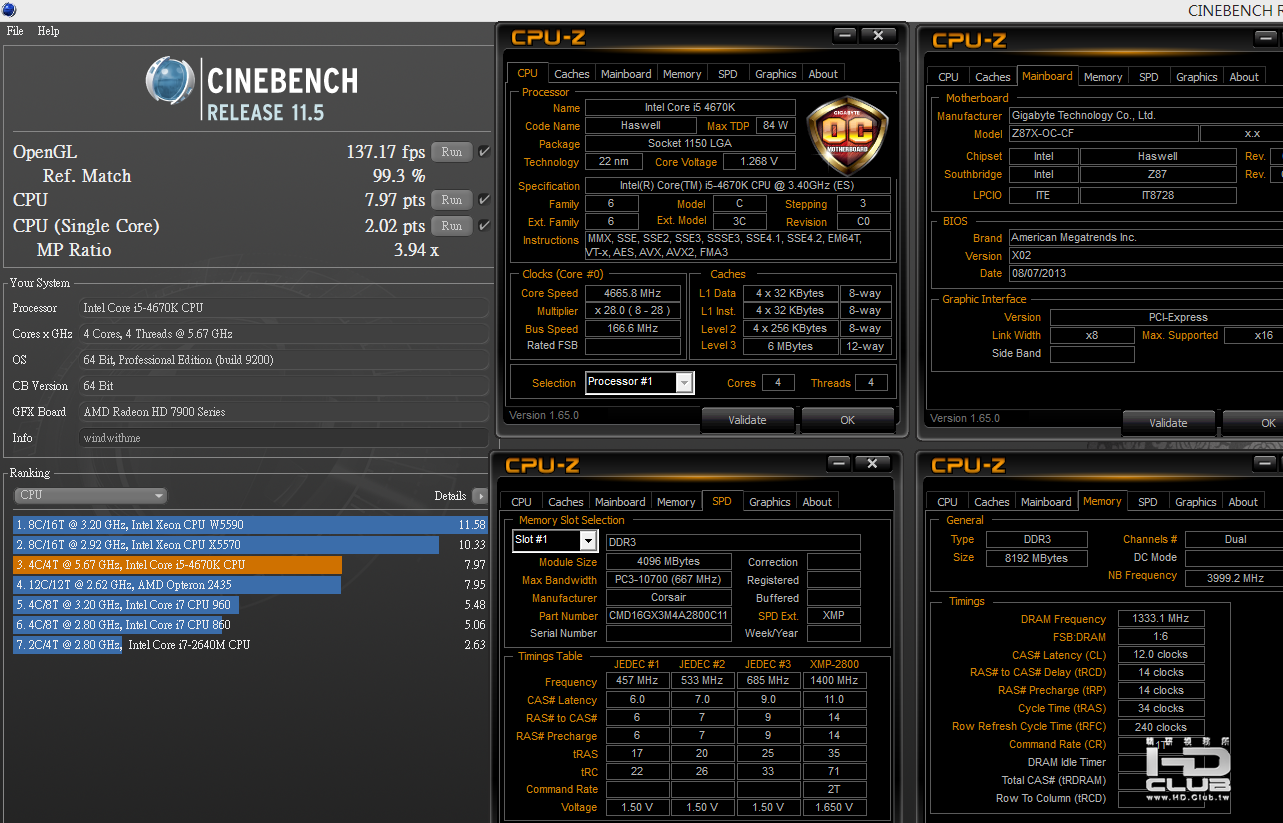Click the Part Number value CMD16GX3M4A2800C11
Screen dimensions: 1283x823
point(669,616)
